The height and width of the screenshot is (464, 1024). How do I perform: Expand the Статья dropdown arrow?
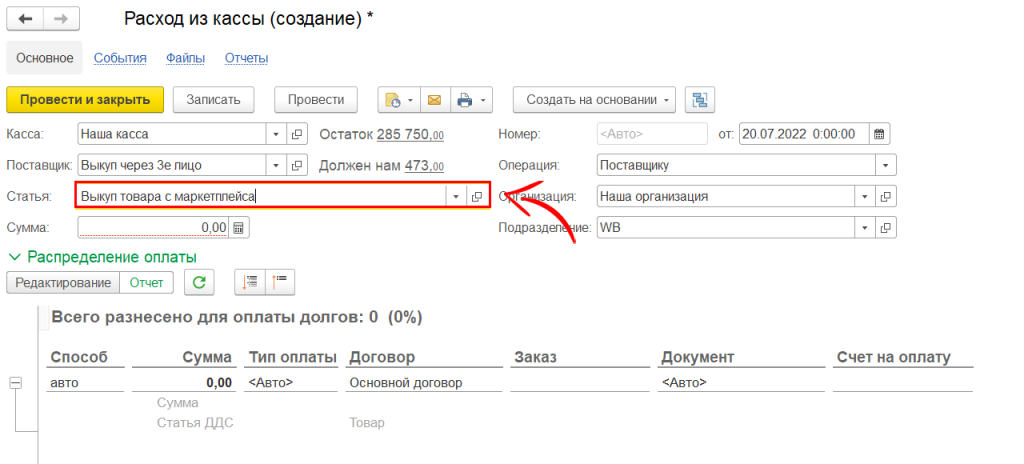tap(456, 197)
